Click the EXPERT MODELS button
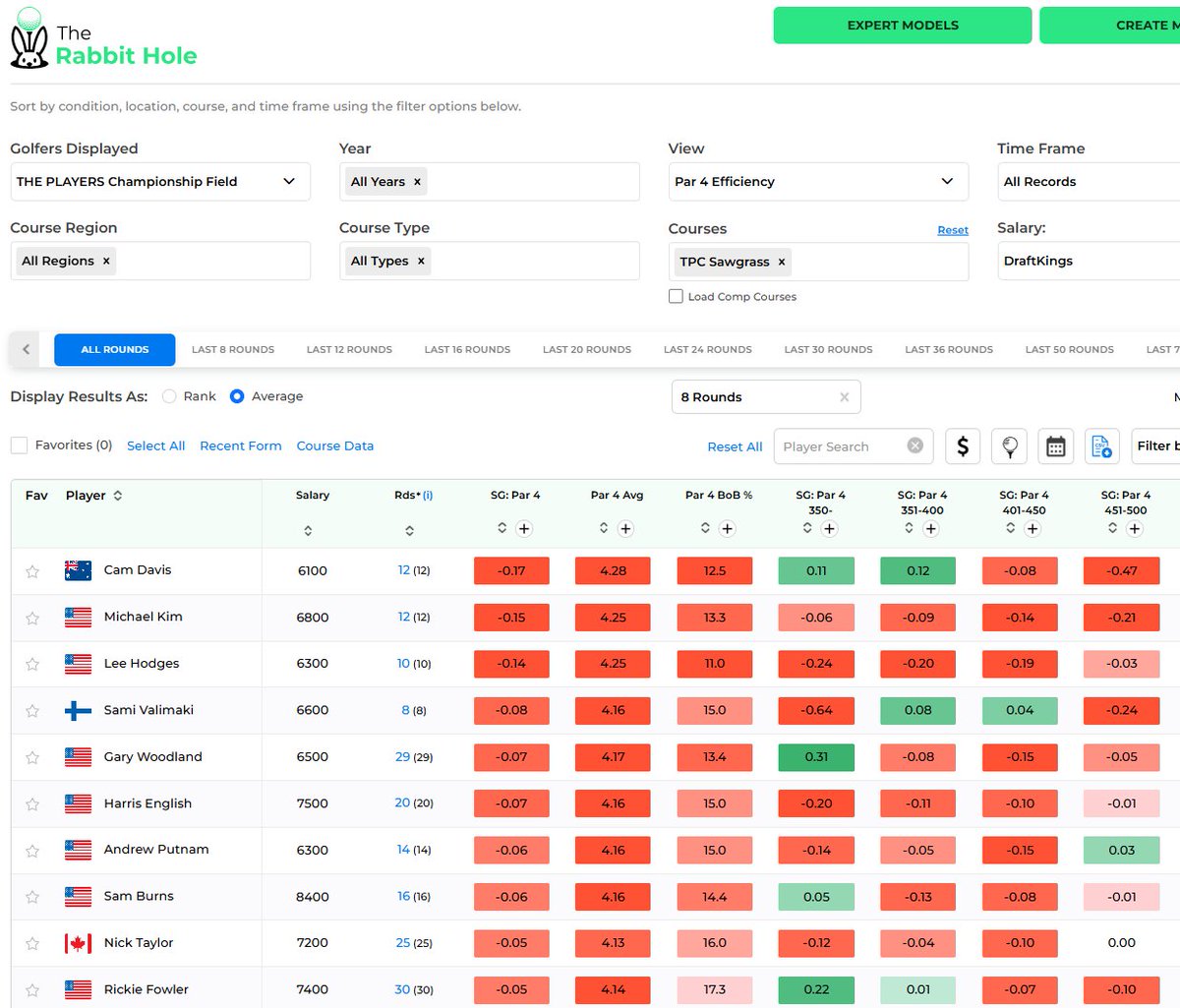Image resolution: width=1180 pixels, height=1008 pixels. pyautogui.click(x=903, y=26)
